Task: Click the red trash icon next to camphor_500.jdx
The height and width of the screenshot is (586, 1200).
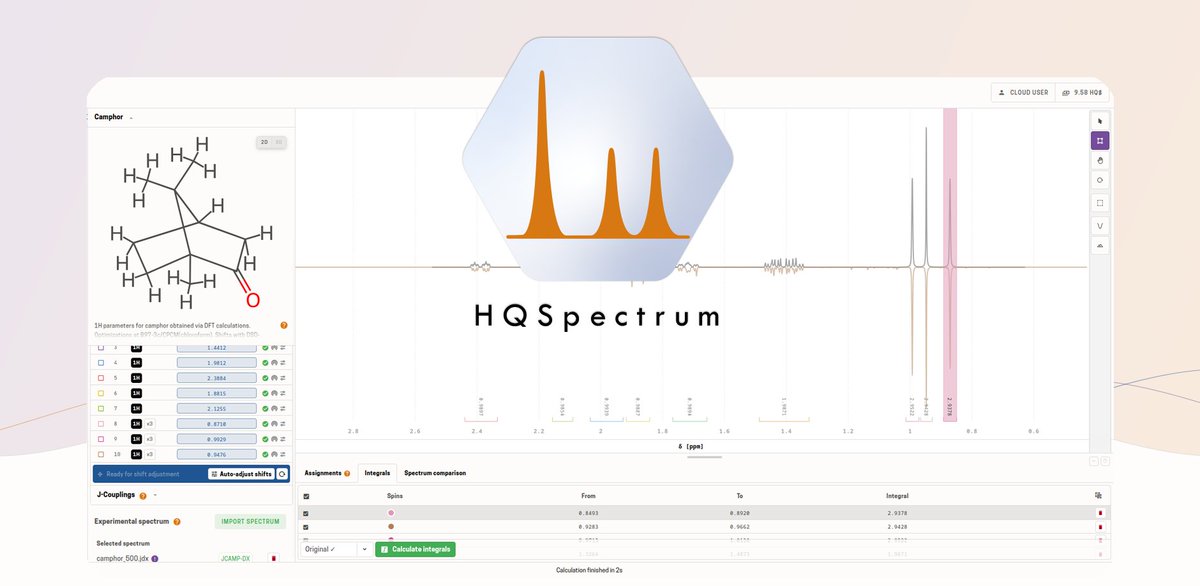Action: click(273, 559)
